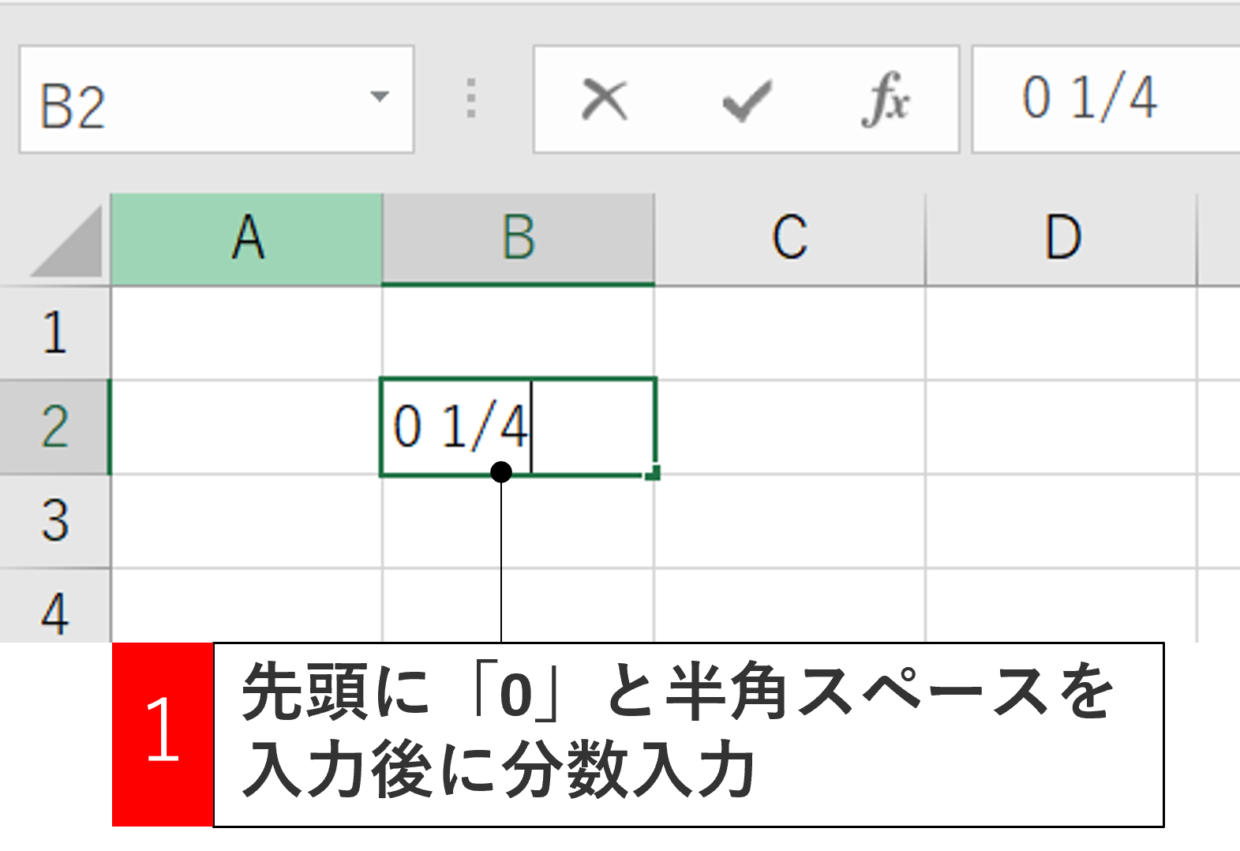Image resolution: width=1240 pixels, height=851 pixels.
Task: Click cell A1
Action: coord(247,333)
